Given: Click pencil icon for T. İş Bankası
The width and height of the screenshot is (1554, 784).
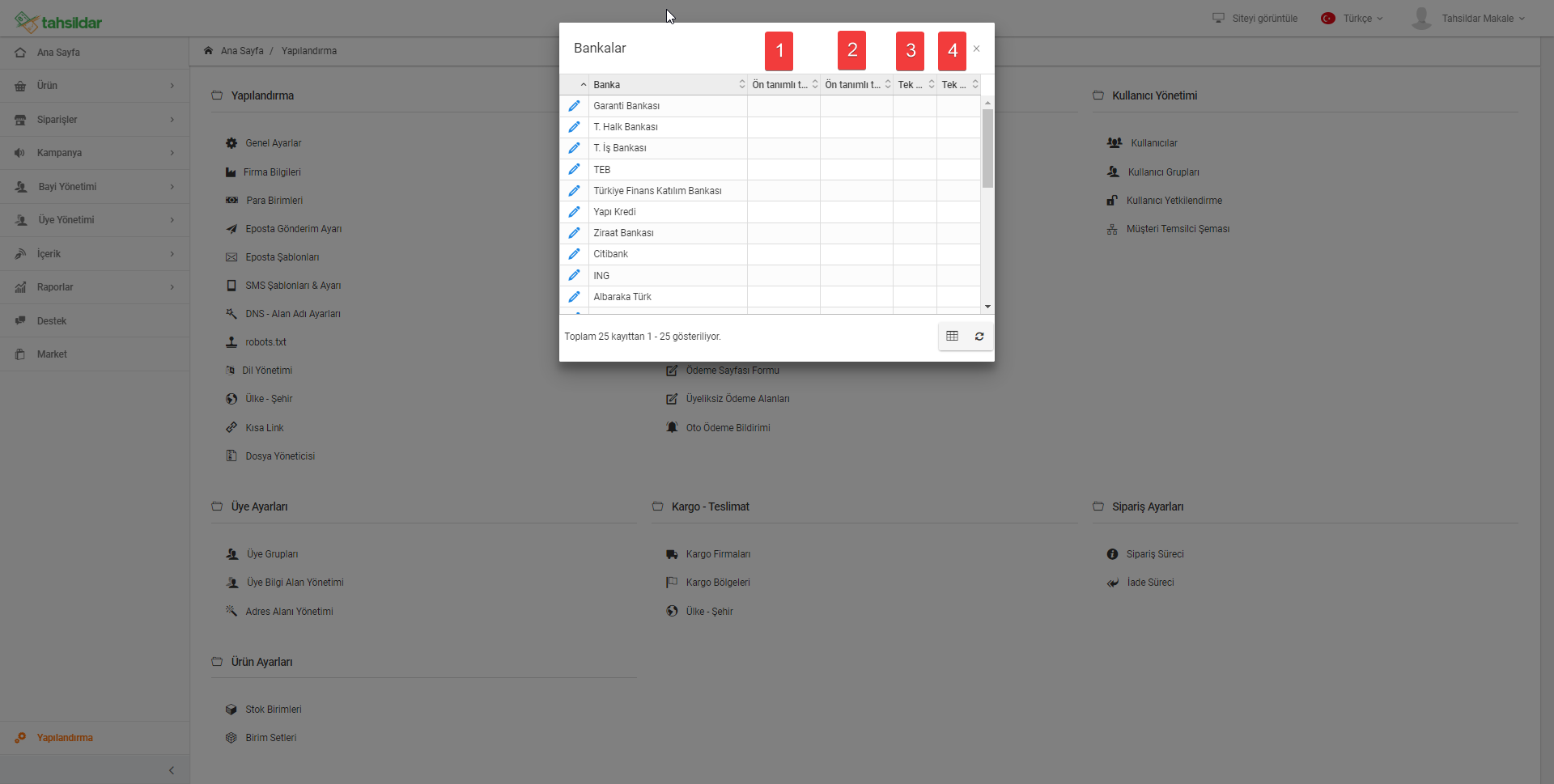Looking at the screenshot, I should 574,148.
